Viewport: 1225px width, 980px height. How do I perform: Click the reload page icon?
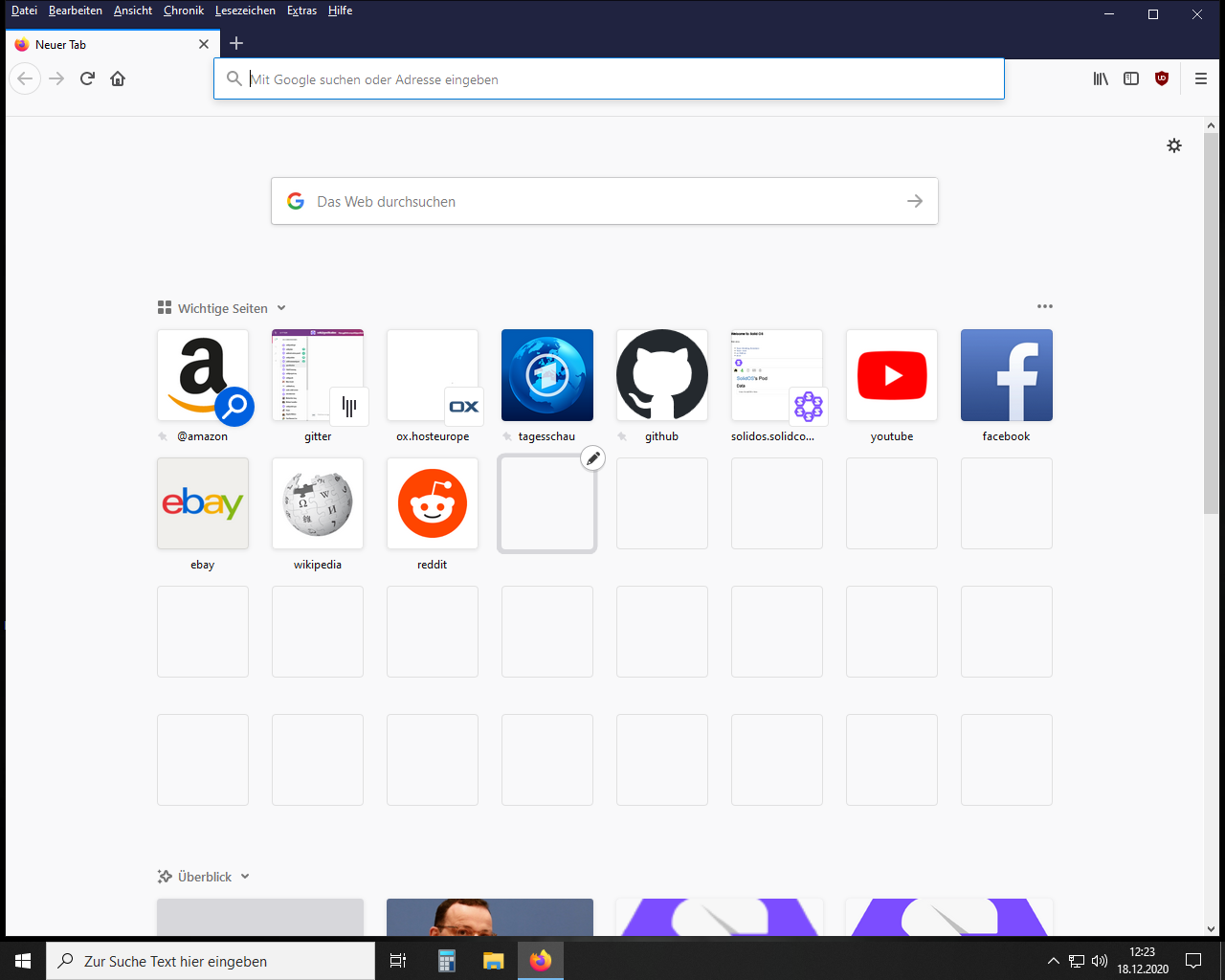(x=87, y=78)
